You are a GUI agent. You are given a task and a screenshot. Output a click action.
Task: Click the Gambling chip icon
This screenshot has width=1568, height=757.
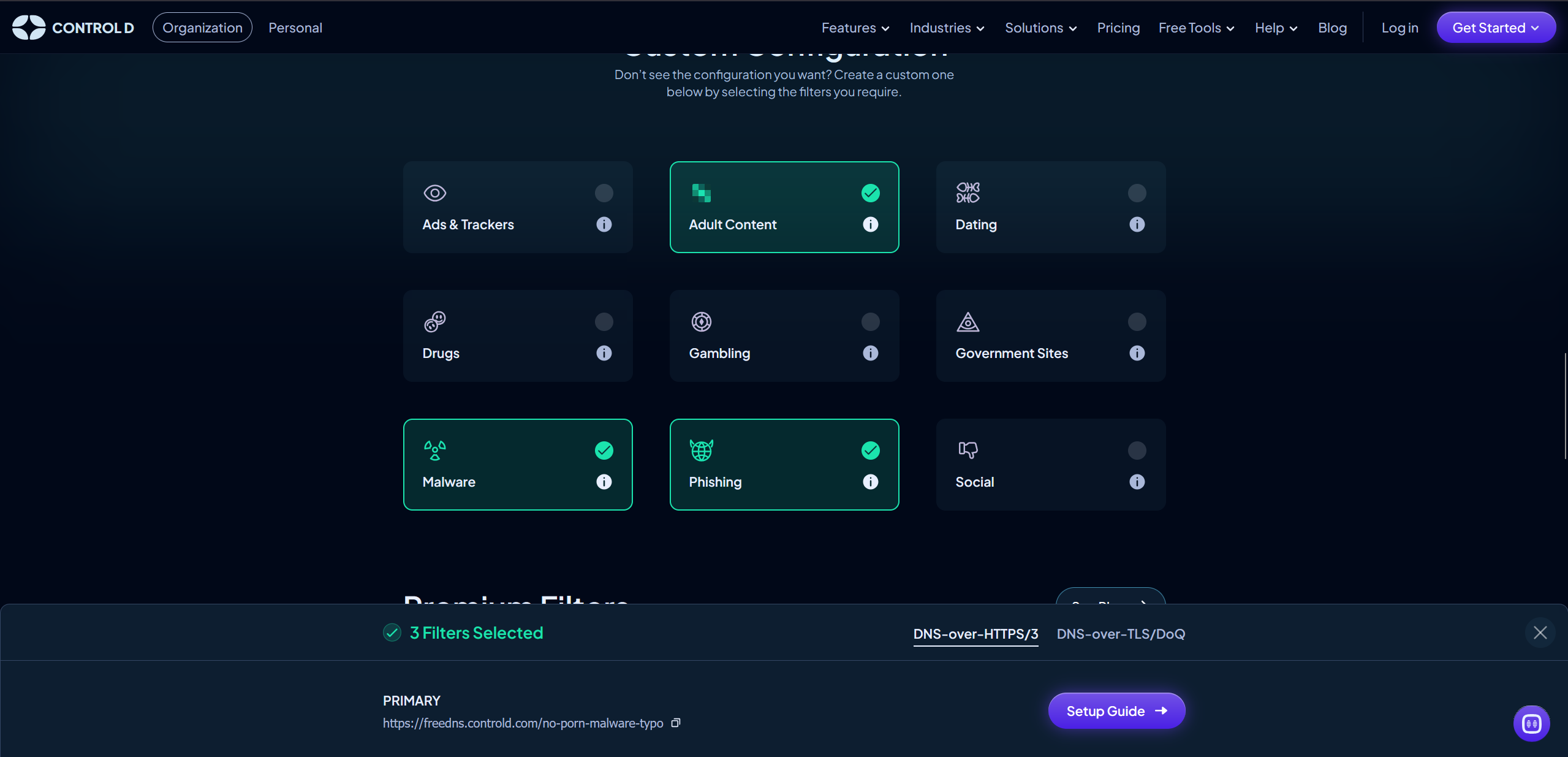701,322
